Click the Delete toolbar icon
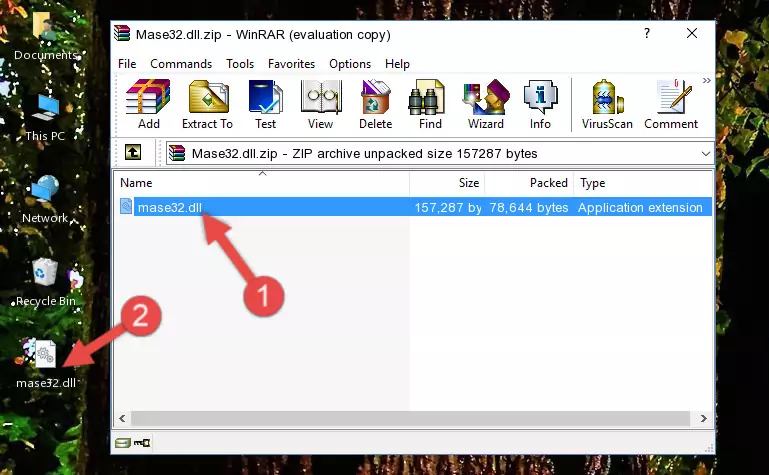This screenshot has height=475, width=769. pyautogui.click(x=375, y=104)
